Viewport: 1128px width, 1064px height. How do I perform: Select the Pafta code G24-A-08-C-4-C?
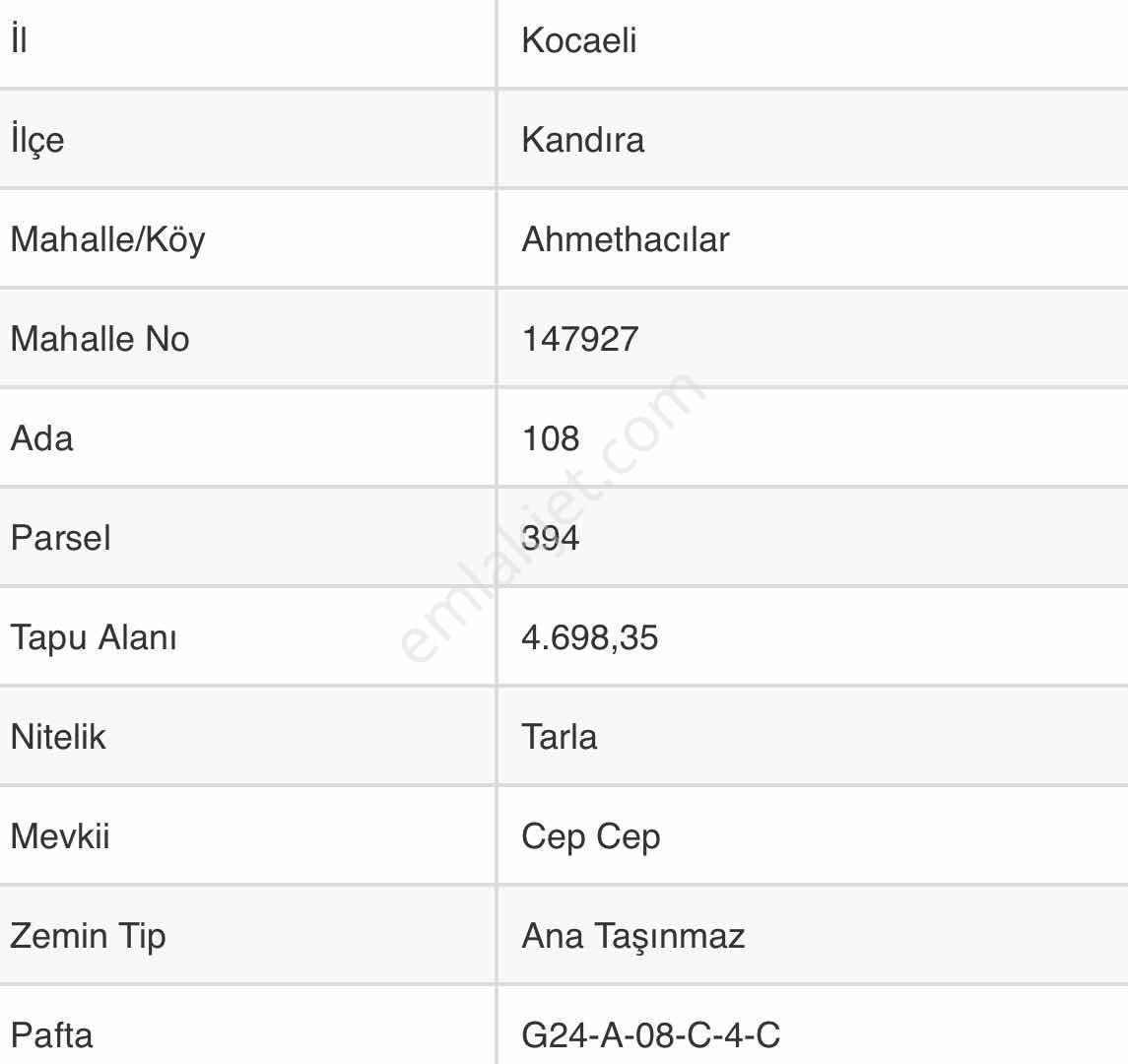point(651,1036)
